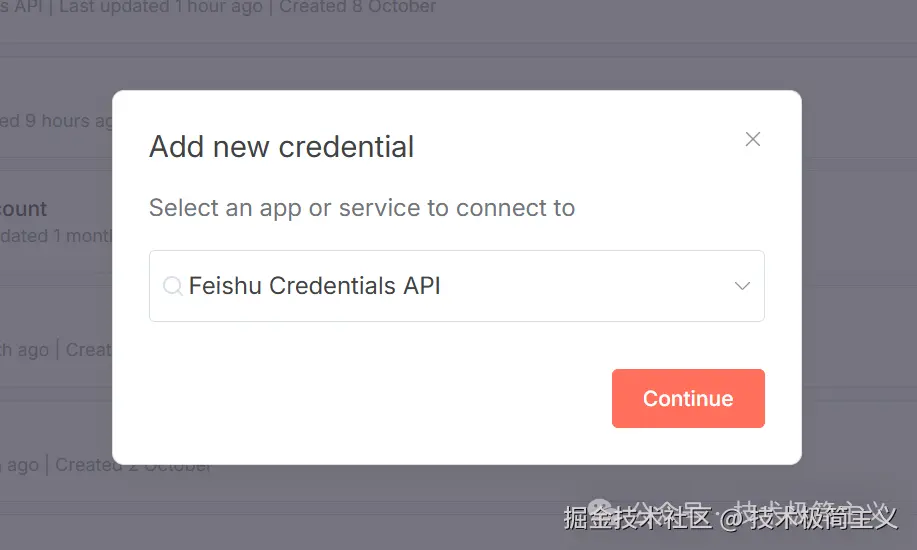Click 'Select an app or service to connect to' label

362,208
